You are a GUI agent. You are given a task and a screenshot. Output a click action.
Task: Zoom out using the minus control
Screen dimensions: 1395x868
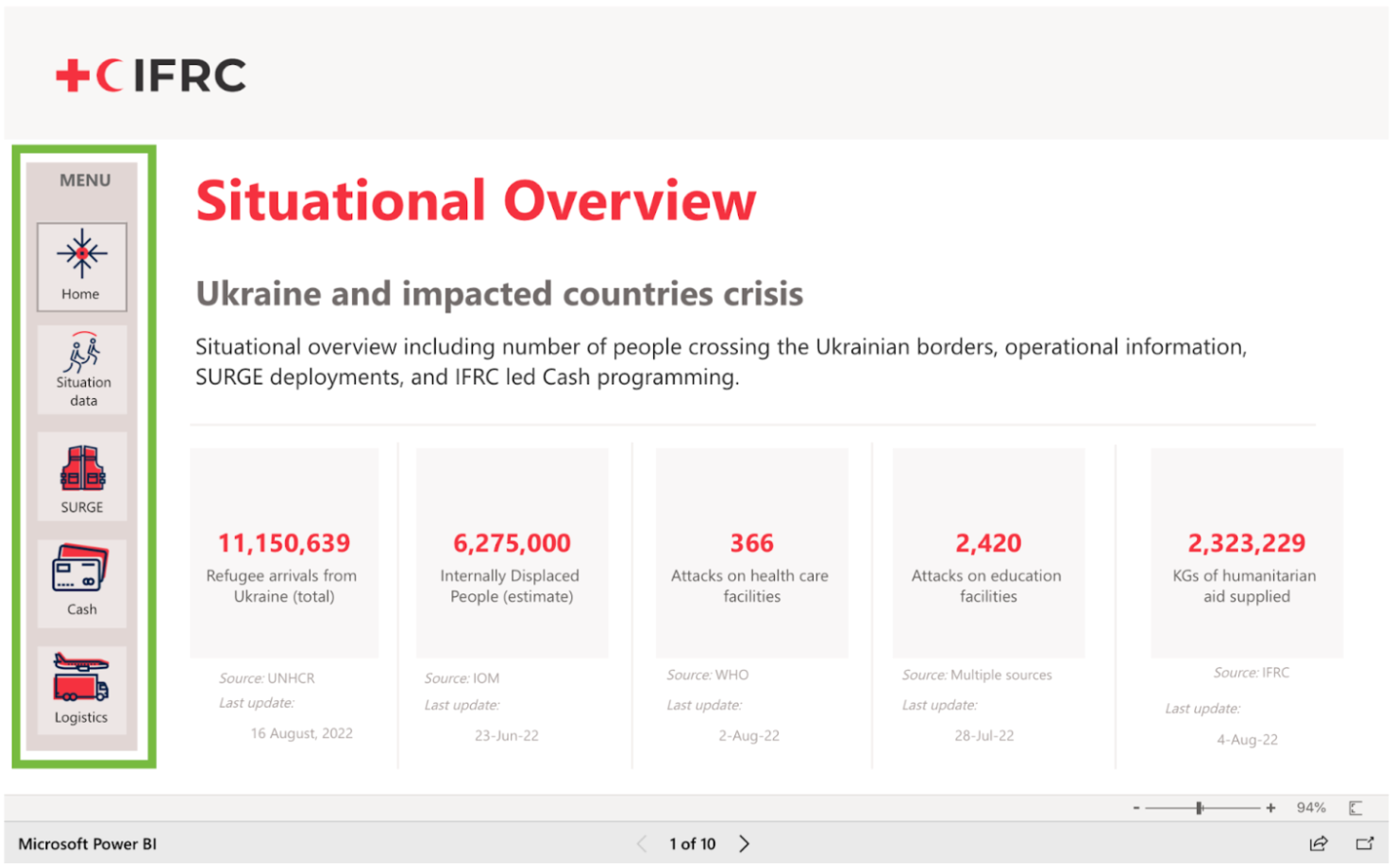point(1138,807)
